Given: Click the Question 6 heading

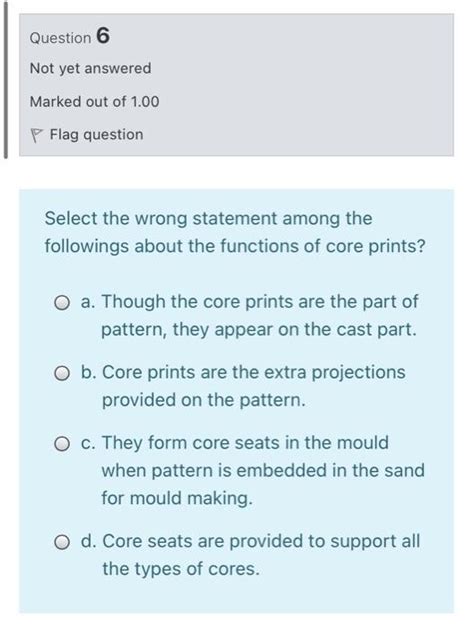Looking at the screenshot, I should (x=70, y=36).
